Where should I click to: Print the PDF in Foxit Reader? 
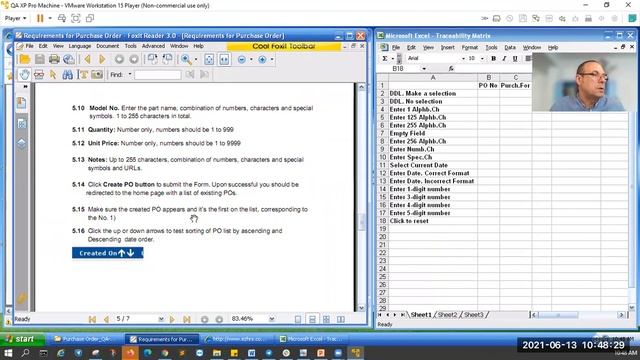(54, 59)
